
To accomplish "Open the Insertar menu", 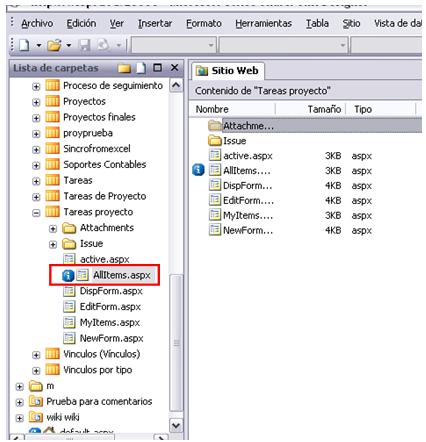I will [x=155, y=23].
